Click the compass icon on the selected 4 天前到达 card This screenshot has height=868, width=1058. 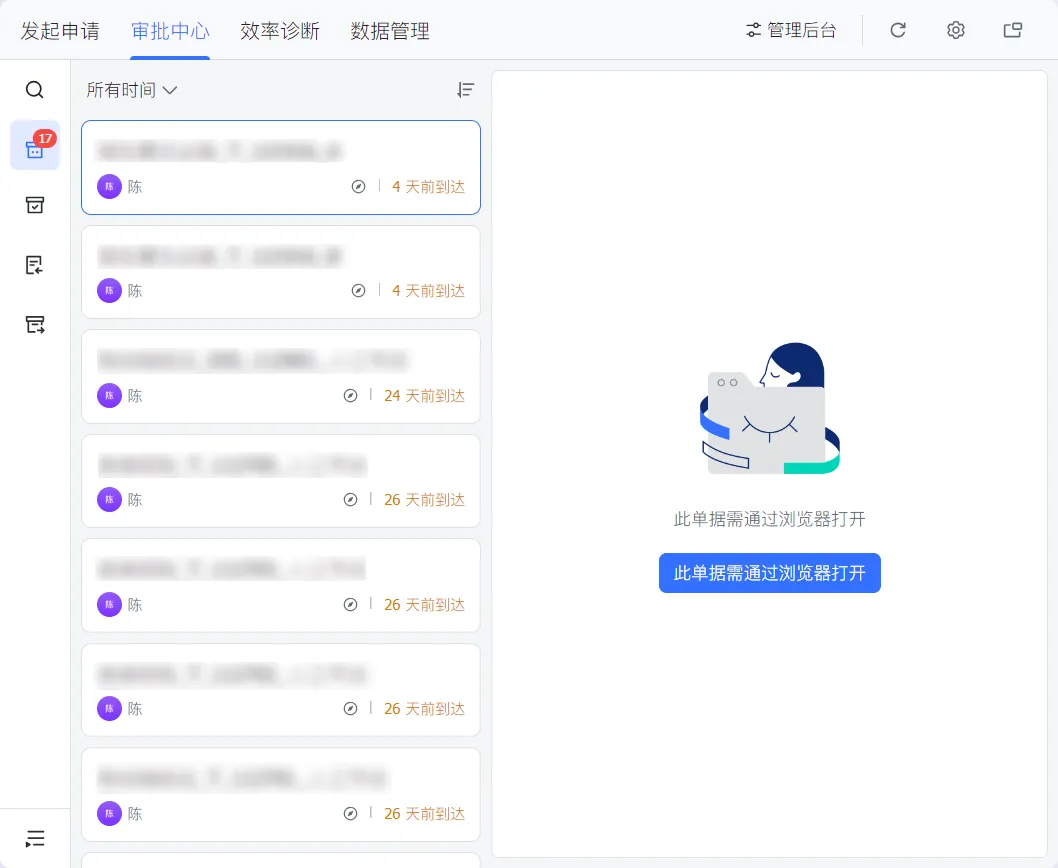click(x=358, y=186)
